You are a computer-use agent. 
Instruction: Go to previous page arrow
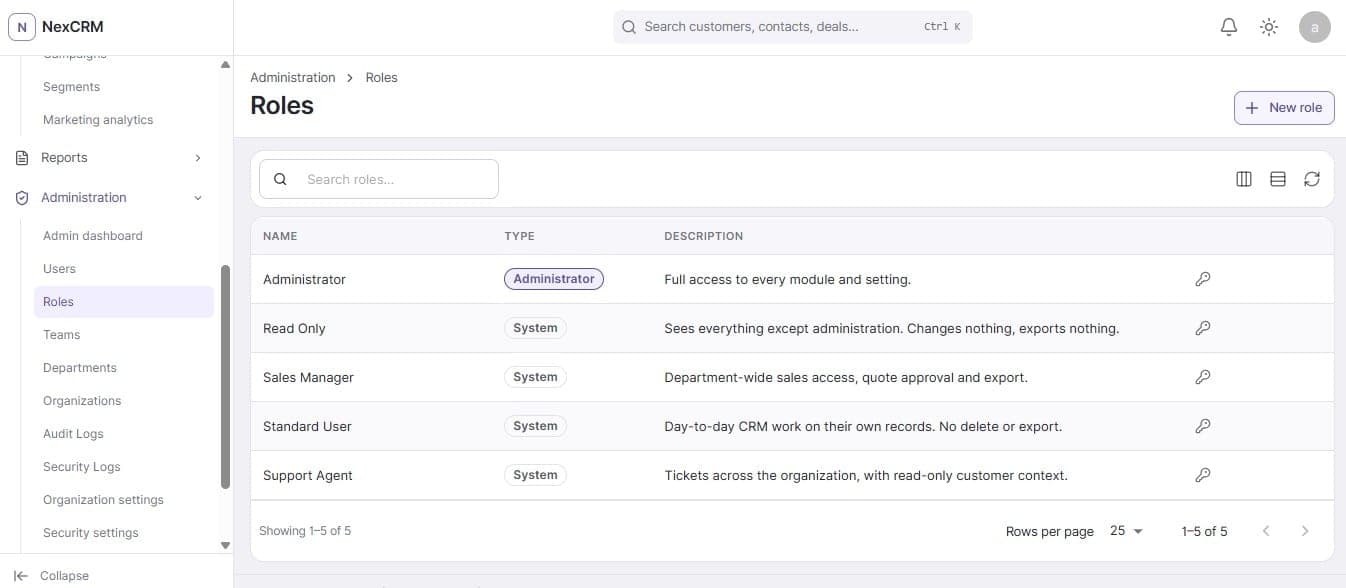point(1266,531)
